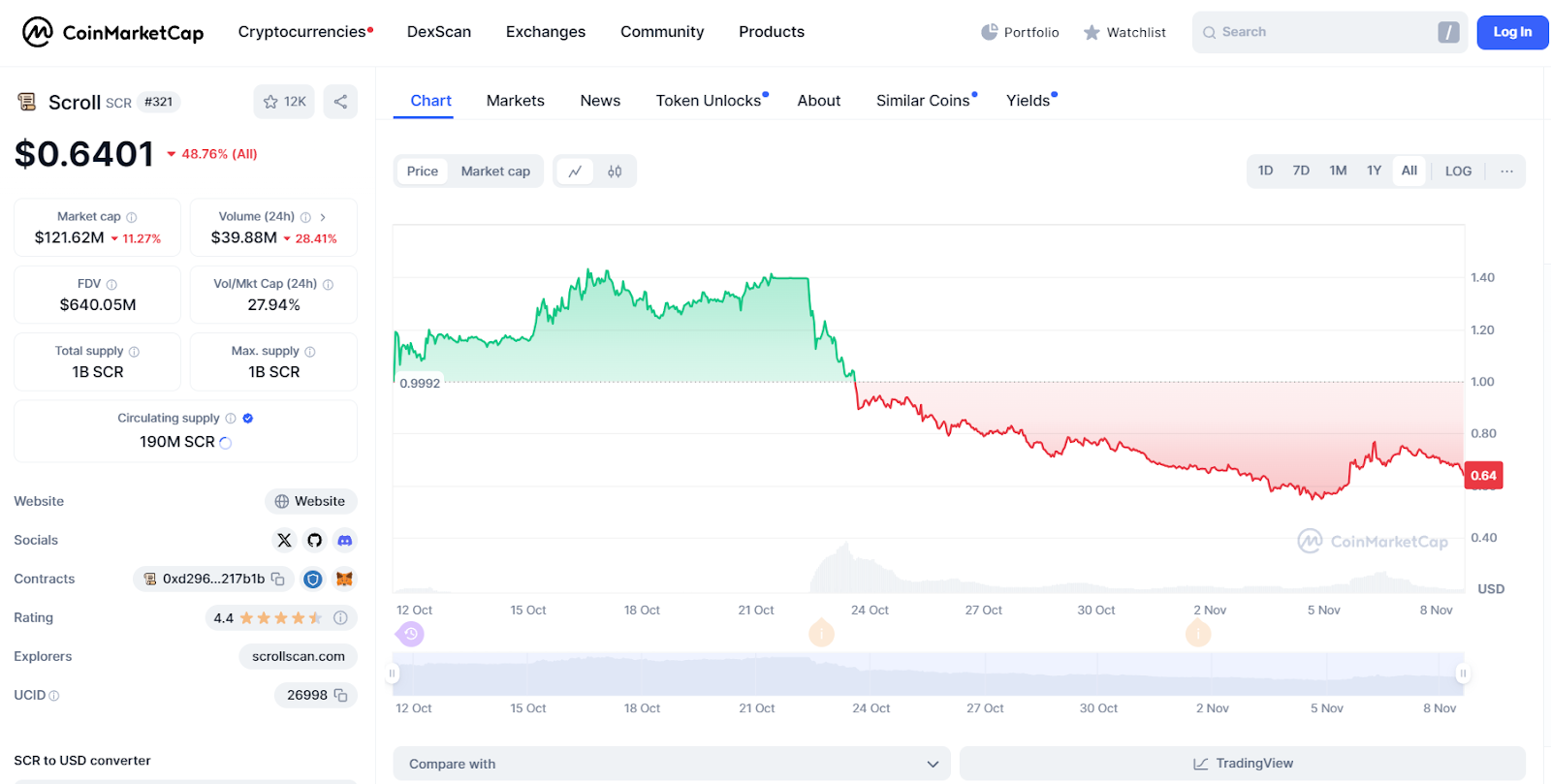Open Scroll's GitHub social link
The image size is (1551, 784).
[314, 540]
